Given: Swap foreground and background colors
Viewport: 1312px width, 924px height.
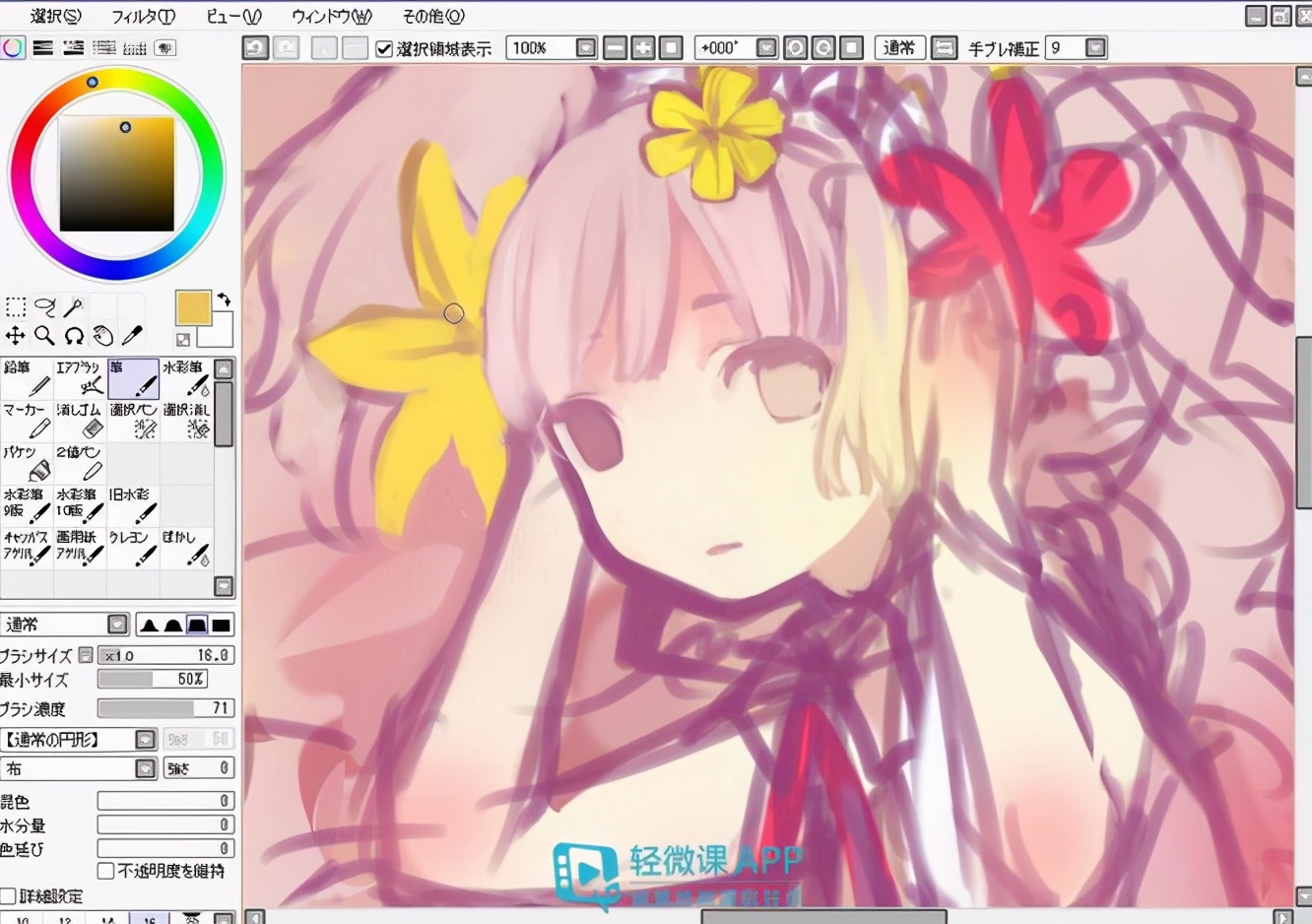Looking at the screenshot, I should pos(225,300).
